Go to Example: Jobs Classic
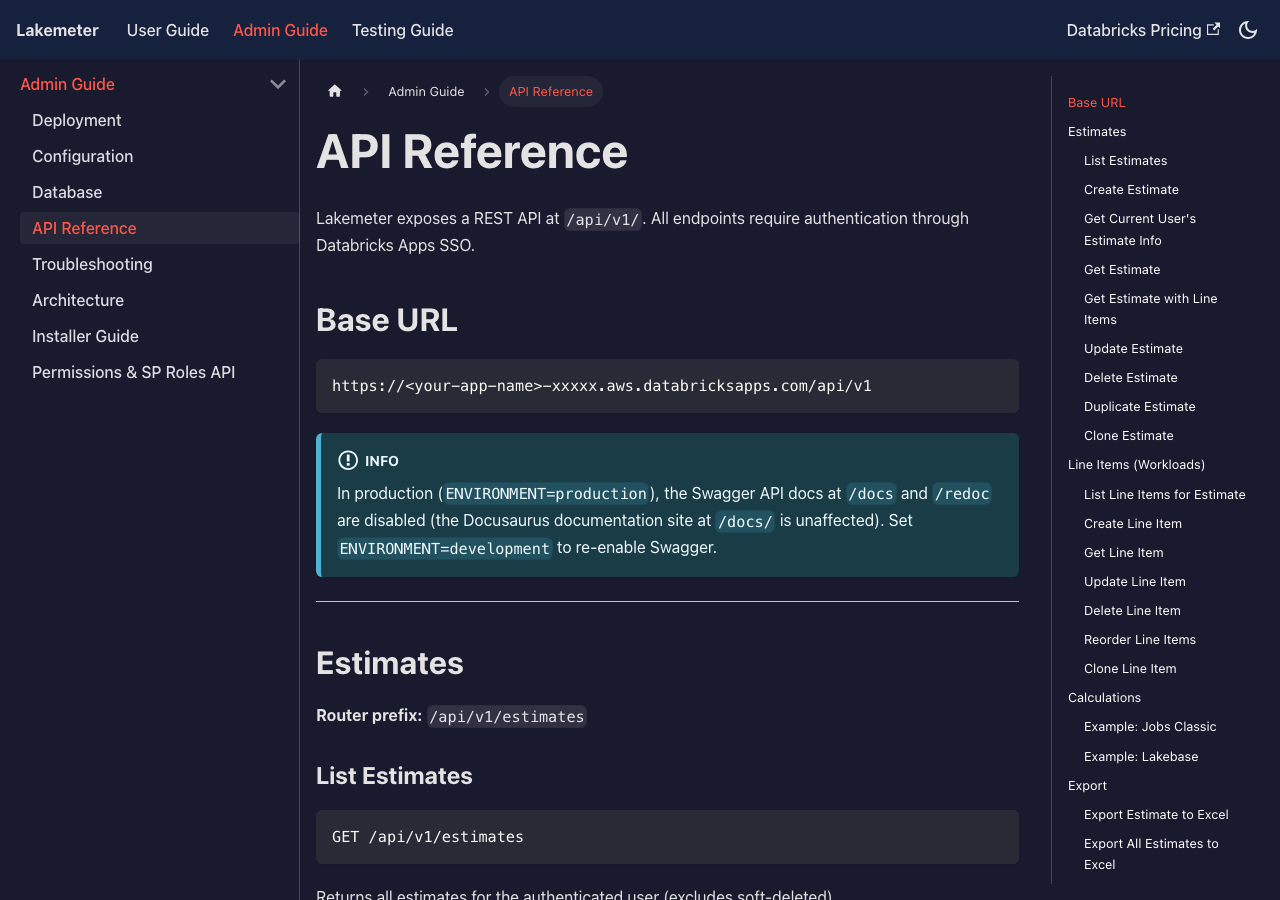Viewport: 1280px width, 900px height. click(x=1150, y=726)
